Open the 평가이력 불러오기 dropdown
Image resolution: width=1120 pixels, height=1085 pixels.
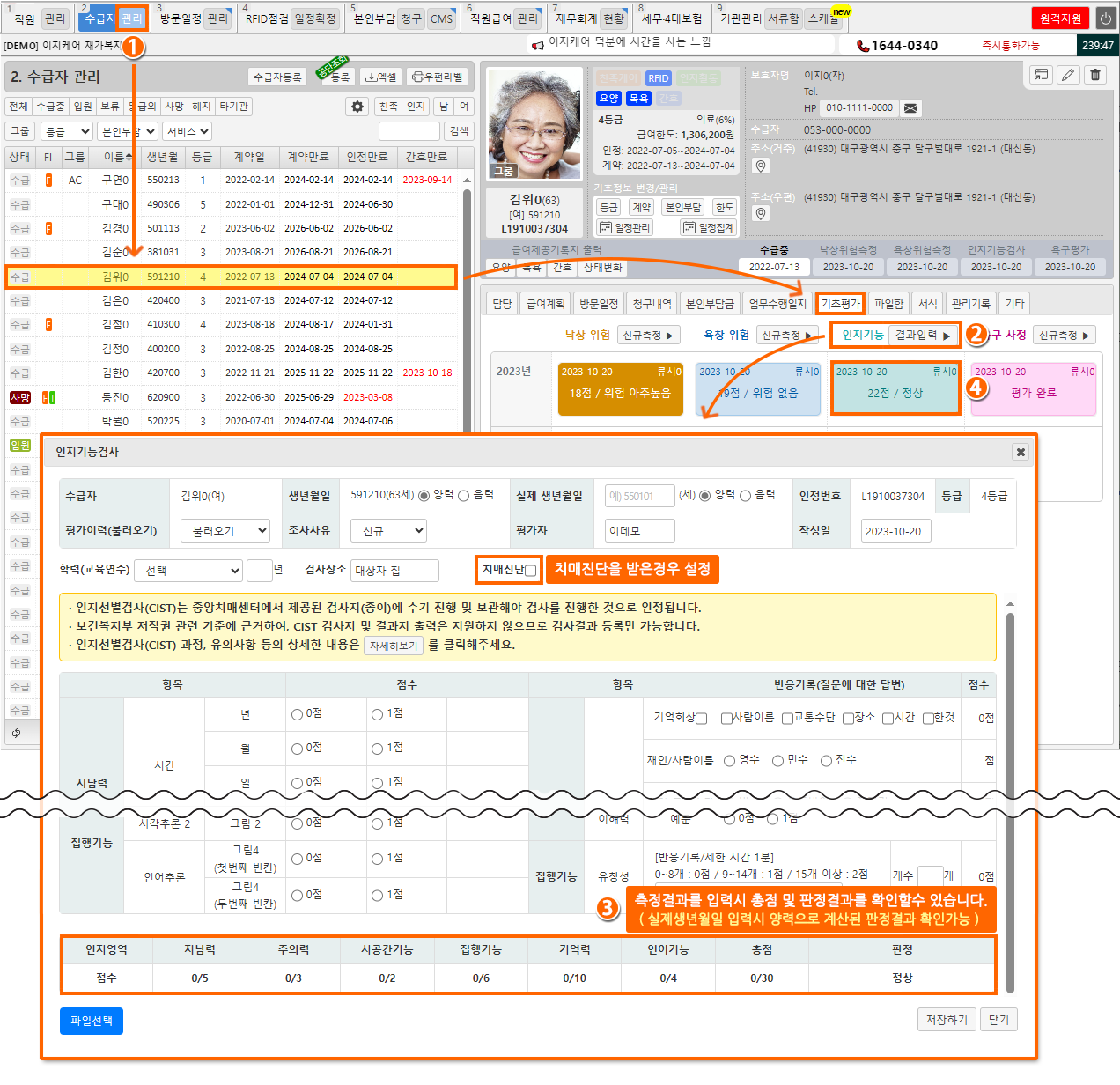pos(225,531)
